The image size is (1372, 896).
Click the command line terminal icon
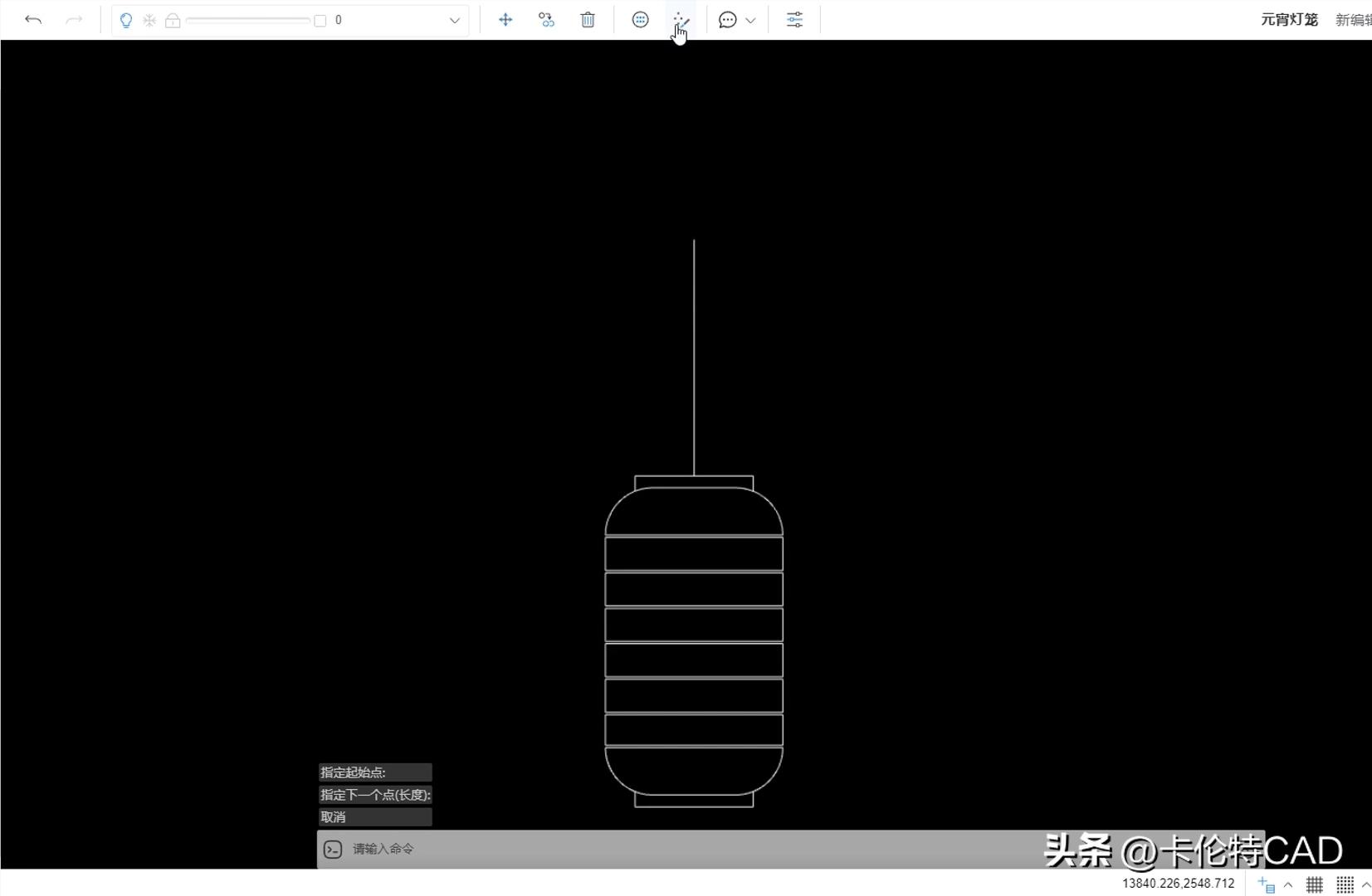[x=333, y=850]
